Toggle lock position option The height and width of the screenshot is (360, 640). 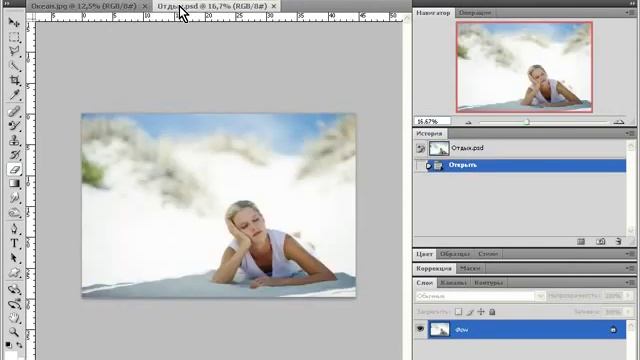[x=481, y=312]
